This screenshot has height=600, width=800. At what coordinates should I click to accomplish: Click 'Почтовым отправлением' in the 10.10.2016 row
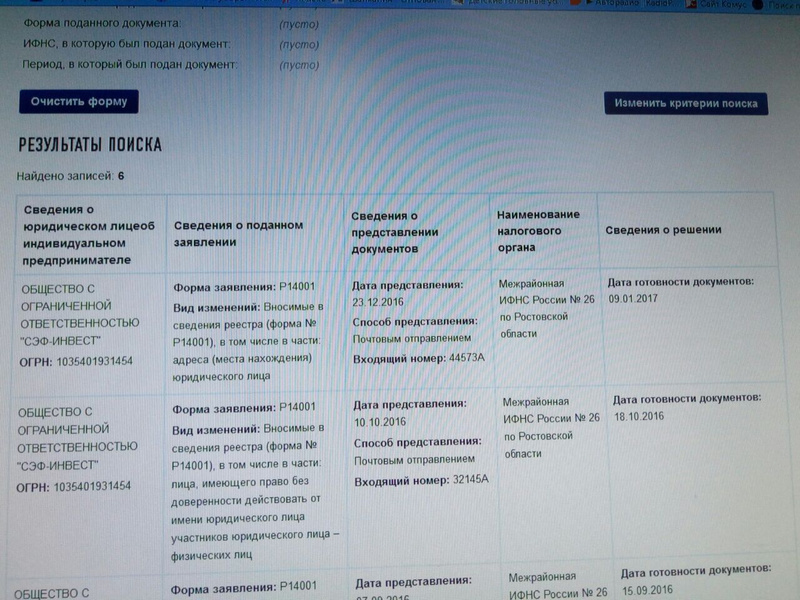coord(414,460)
